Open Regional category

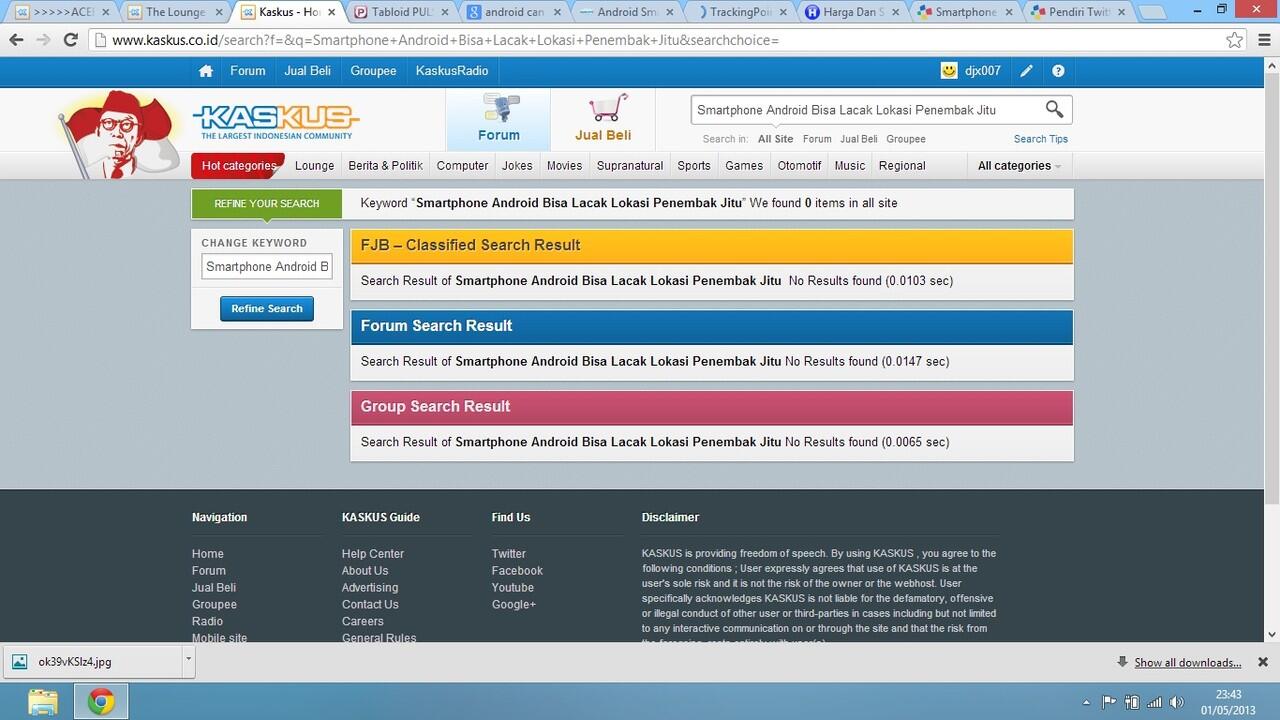click(902, 166)
